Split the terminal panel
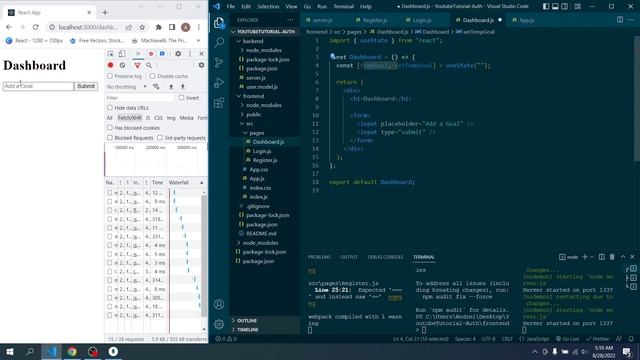This screenshot has width=640, height=360. pyautogui.click(x=602, y=257)
